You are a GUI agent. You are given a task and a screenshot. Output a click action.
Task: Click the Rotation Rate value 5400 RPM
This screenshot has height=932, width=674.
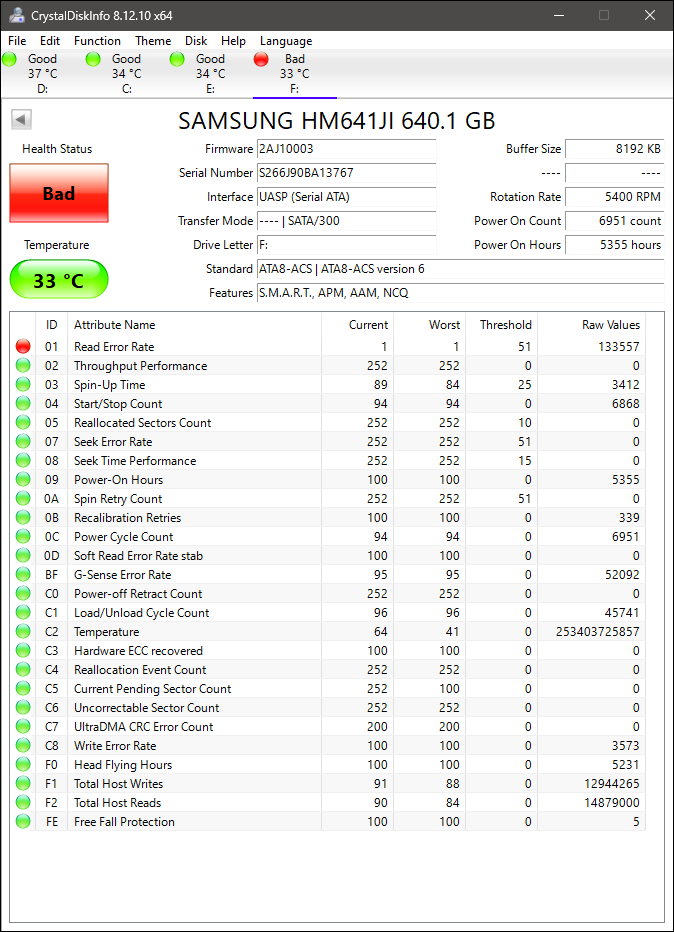[615, 197]
